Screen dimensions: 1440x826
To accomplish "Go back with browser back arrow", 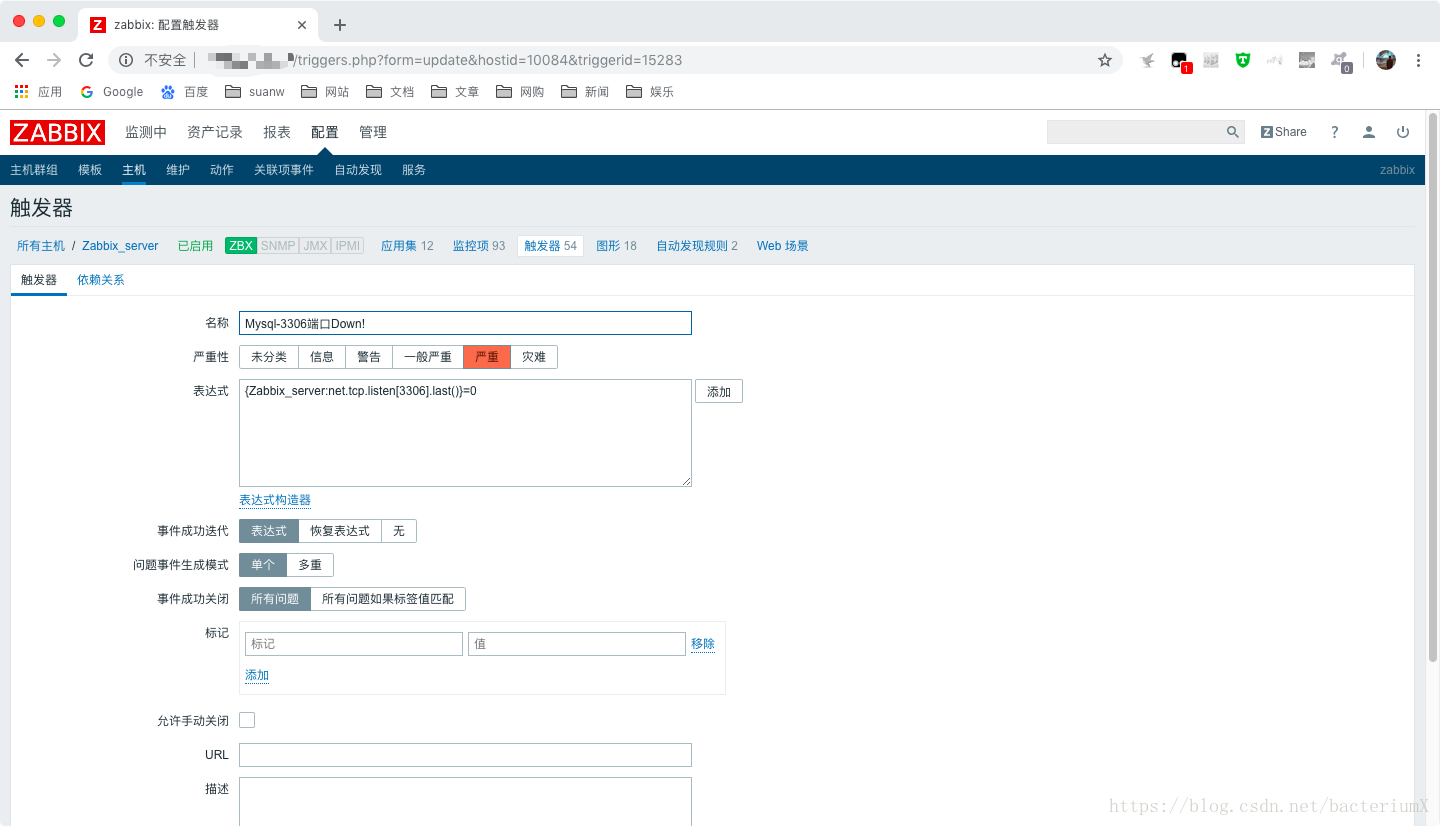I will [x=22, y=60].
